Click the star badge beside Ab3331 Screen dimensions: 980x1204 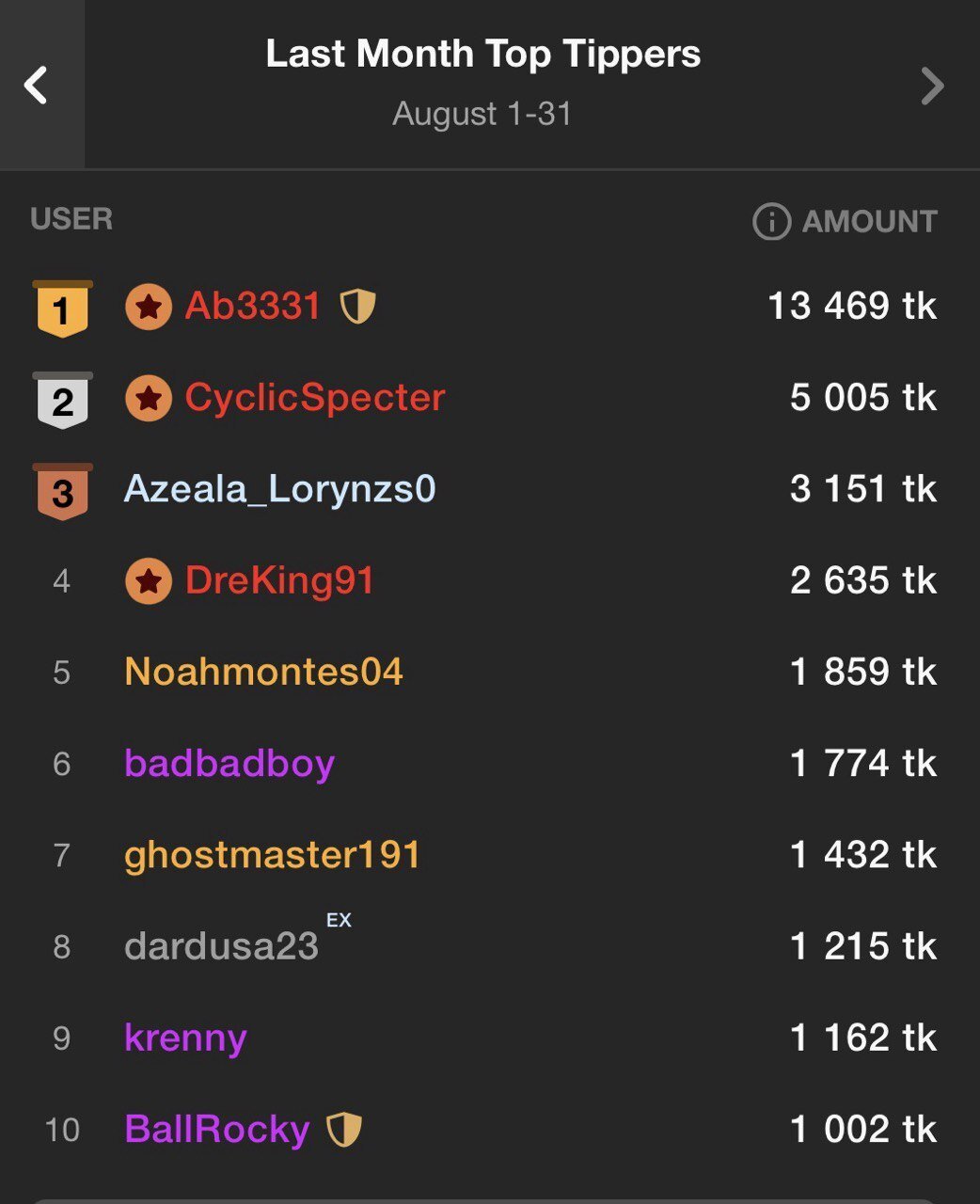(x=149, y=307)
